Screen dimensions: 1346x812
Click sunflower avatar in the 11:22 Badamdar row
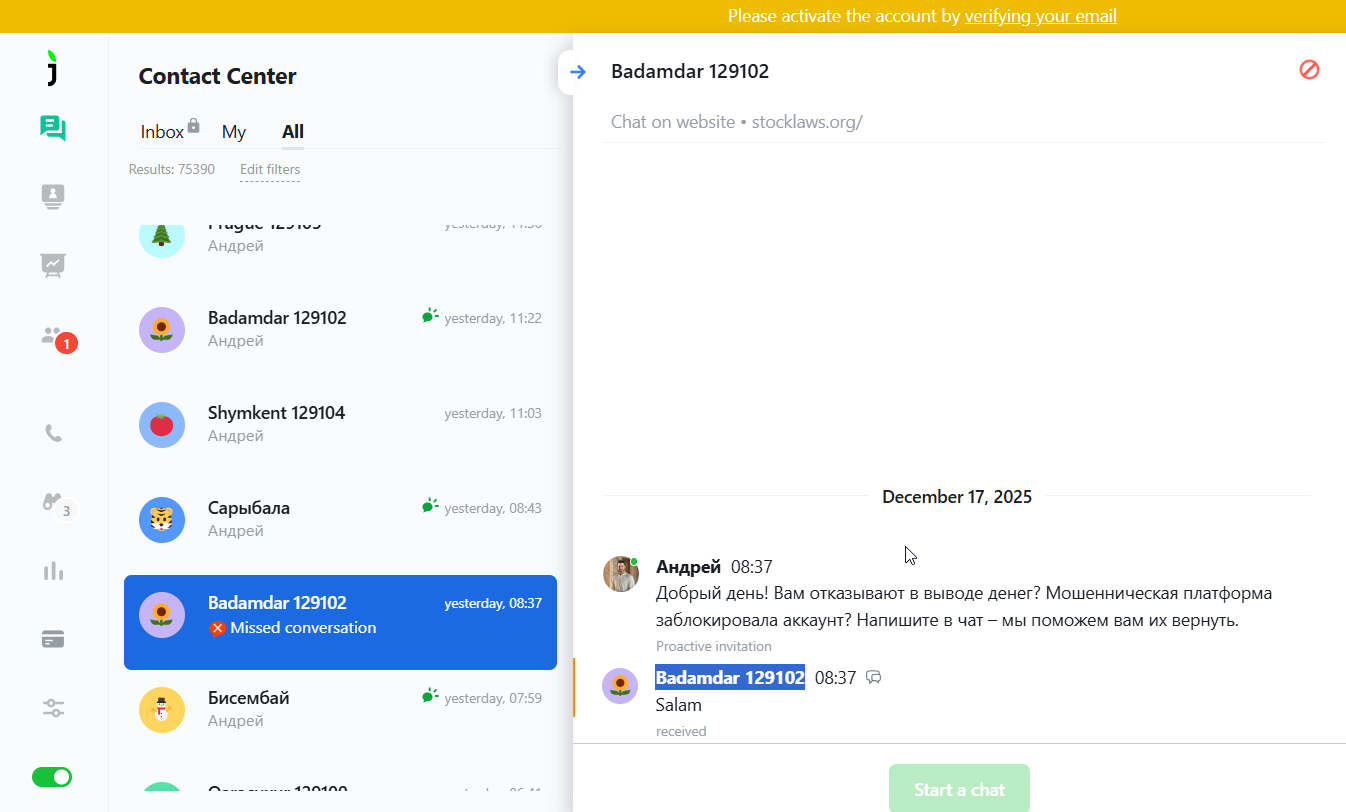coord(161,330)
